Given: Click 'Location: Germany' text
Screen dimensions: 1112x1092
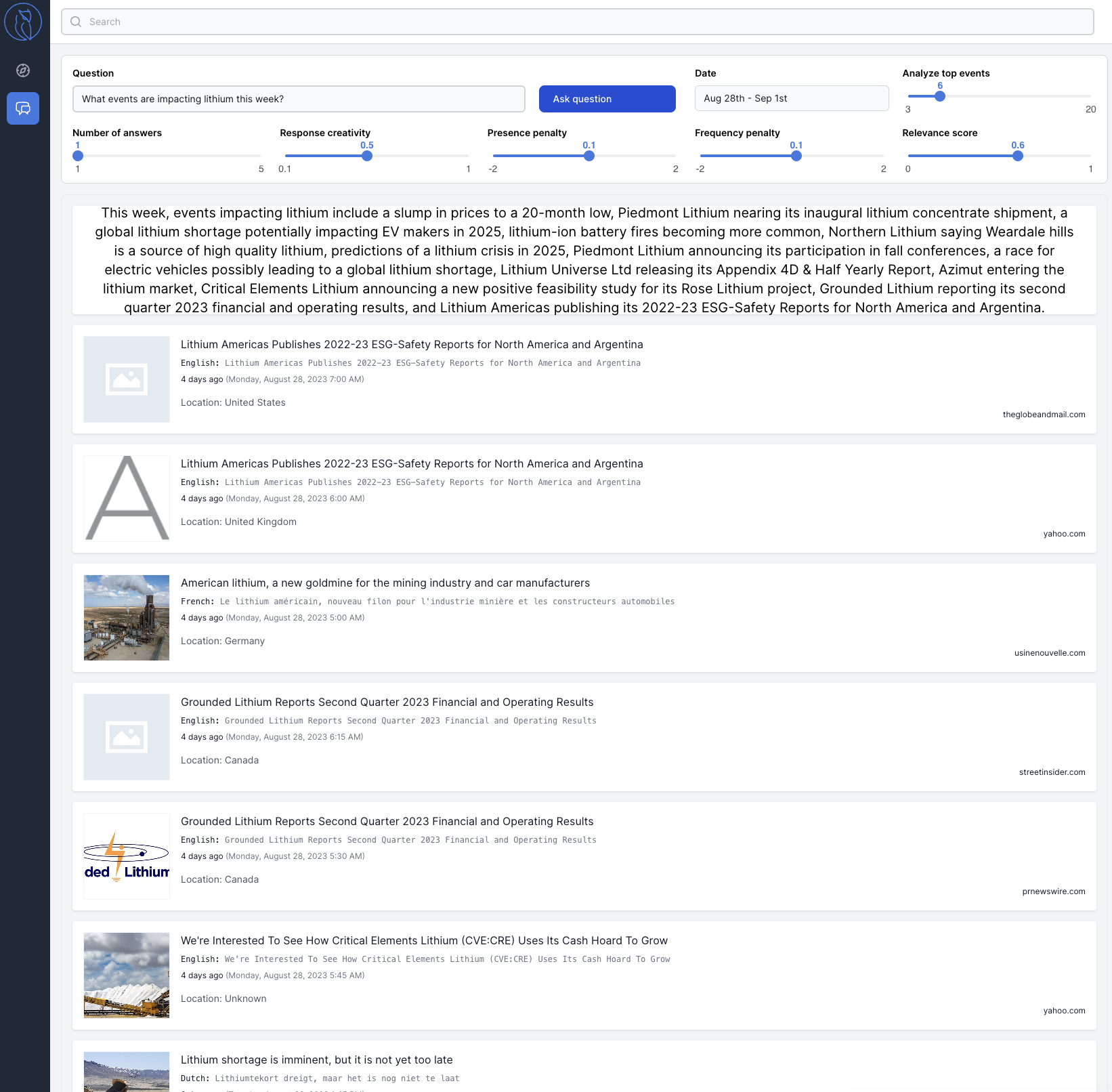Looking at the screenshot, I should pos(223,641).
